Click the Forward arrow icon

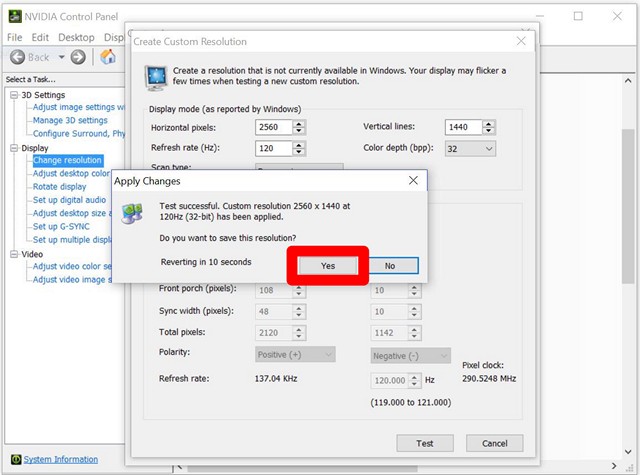click(x=78, y=57)
